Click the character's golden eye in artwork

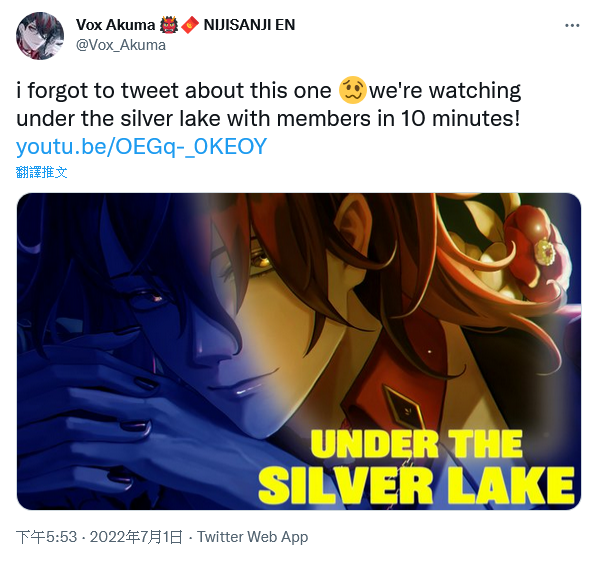tap(263, 261)
